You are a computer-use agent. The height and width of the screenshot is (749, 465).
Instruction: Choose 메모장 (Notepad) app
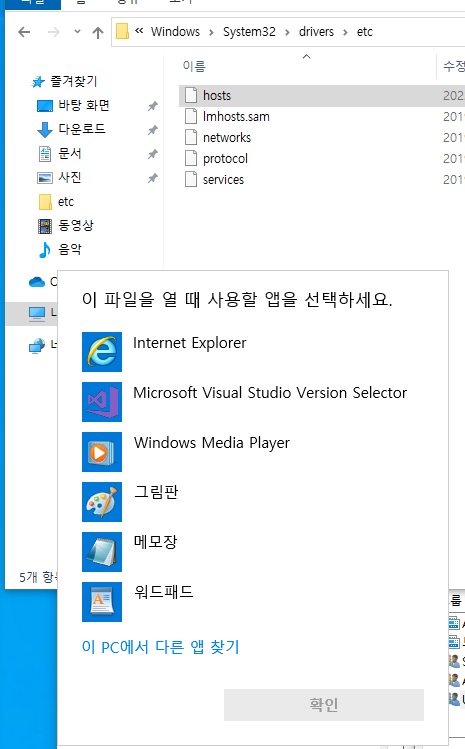click(x=253, y=552)
